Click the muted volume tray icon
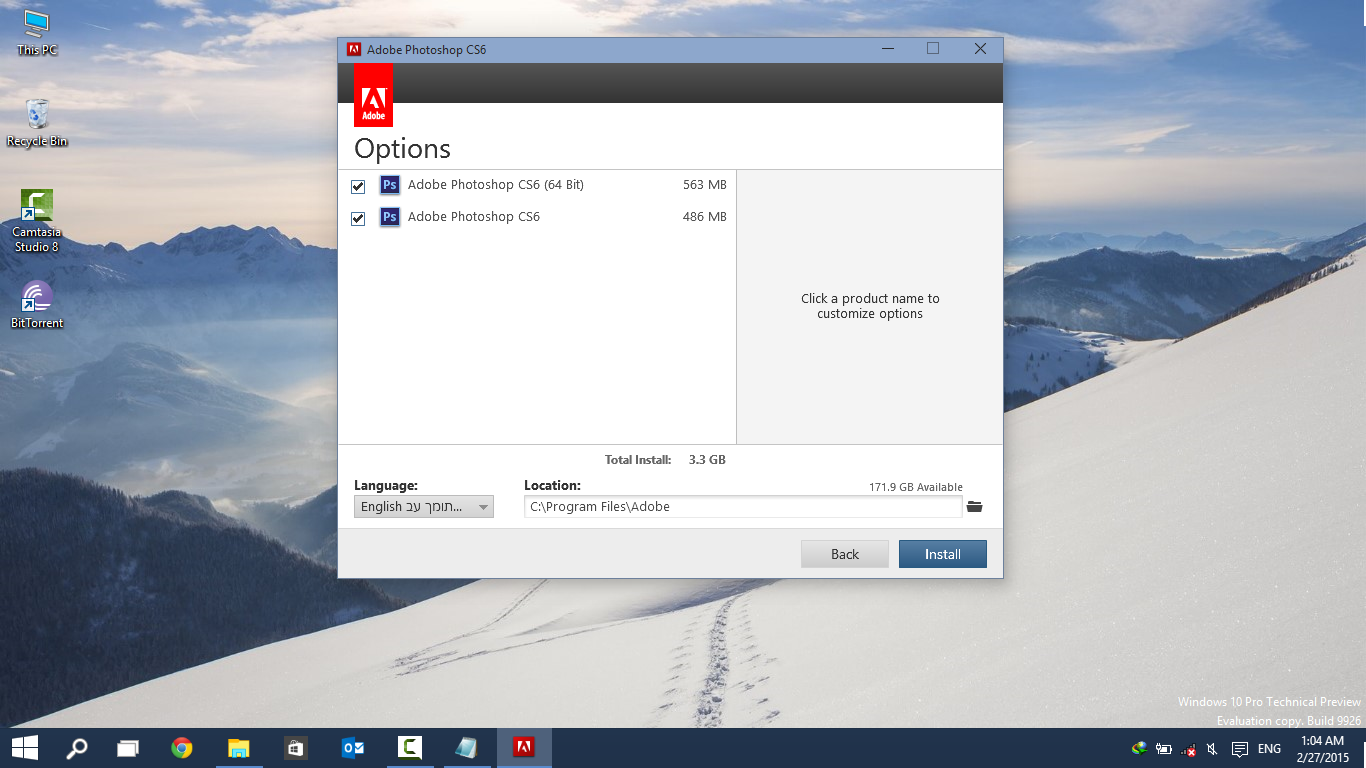This screenshot has height=768, width=1366. [1212, 749]
